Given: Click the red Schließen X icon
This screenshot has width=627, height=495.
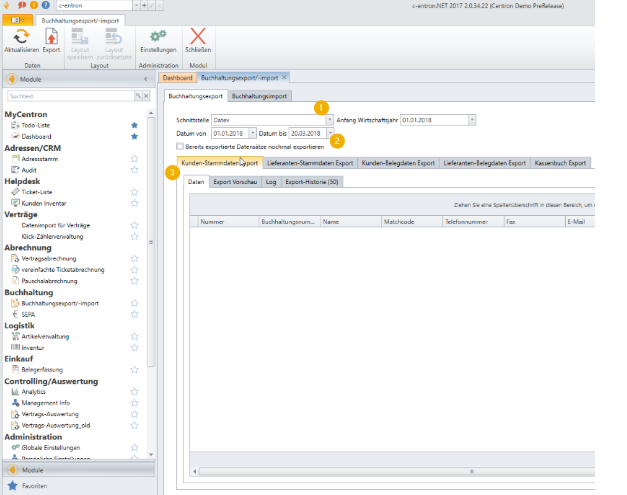Looking at the screenshot, I should tap(198, 36).
